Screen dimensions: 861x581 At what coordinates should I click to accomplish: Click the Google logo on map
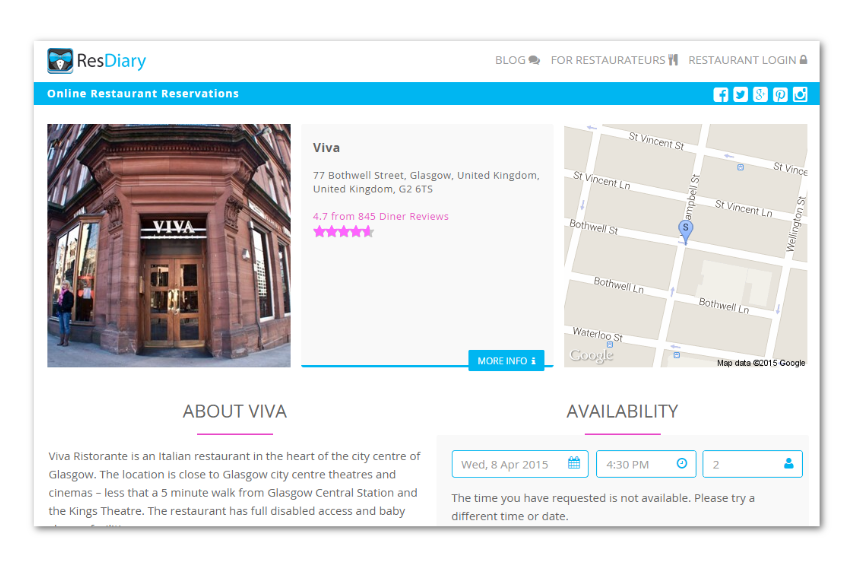[590, 356]
